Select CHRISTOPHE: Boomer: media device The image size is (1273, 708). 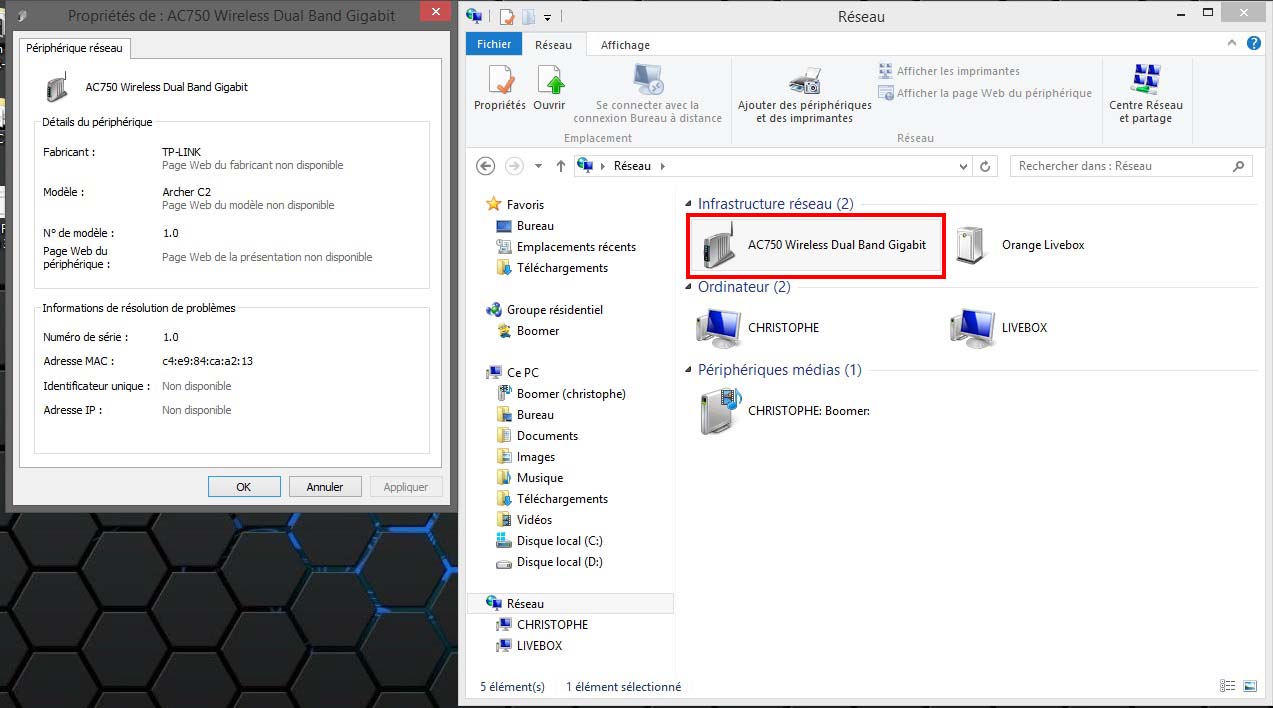coord(784,411)
